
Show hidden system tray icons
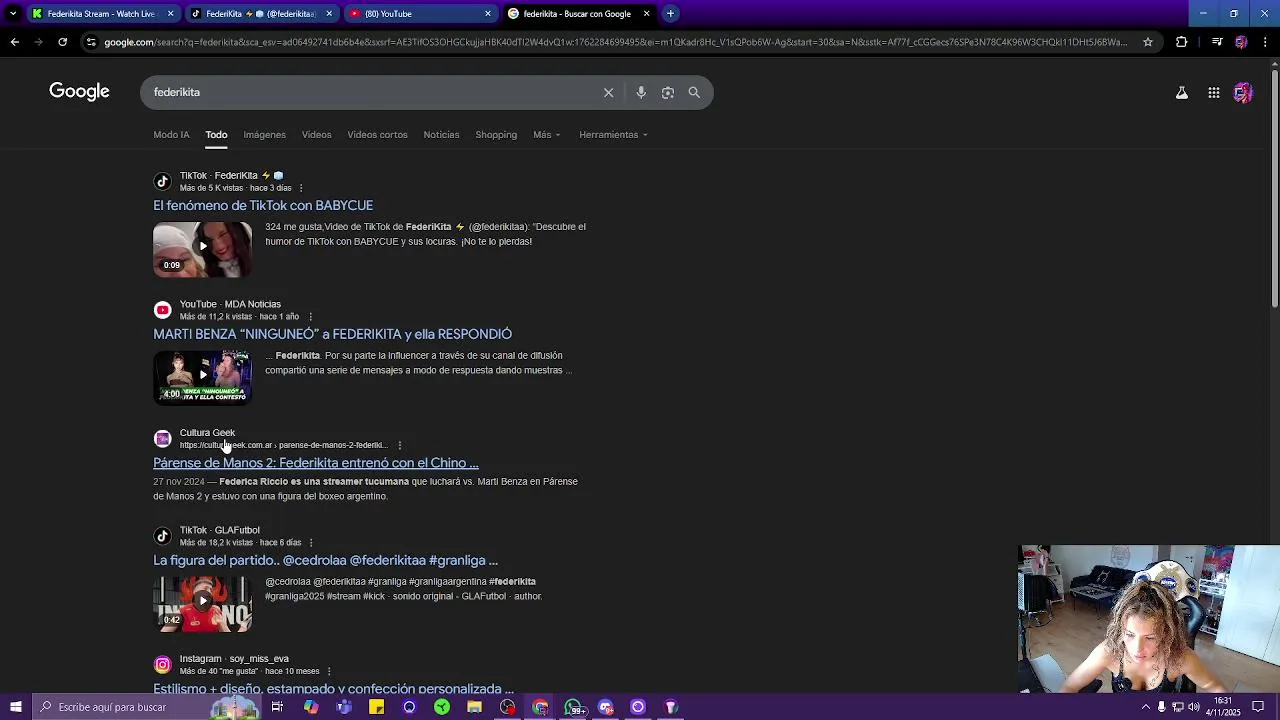pyautogui.click(x=1145, y=707)
